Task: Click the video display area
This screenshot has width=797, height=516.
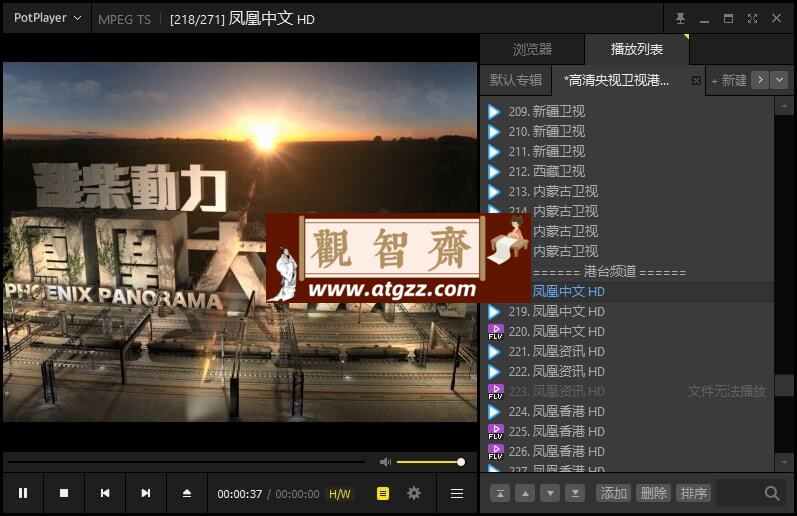Action: (x=240, y=241)
